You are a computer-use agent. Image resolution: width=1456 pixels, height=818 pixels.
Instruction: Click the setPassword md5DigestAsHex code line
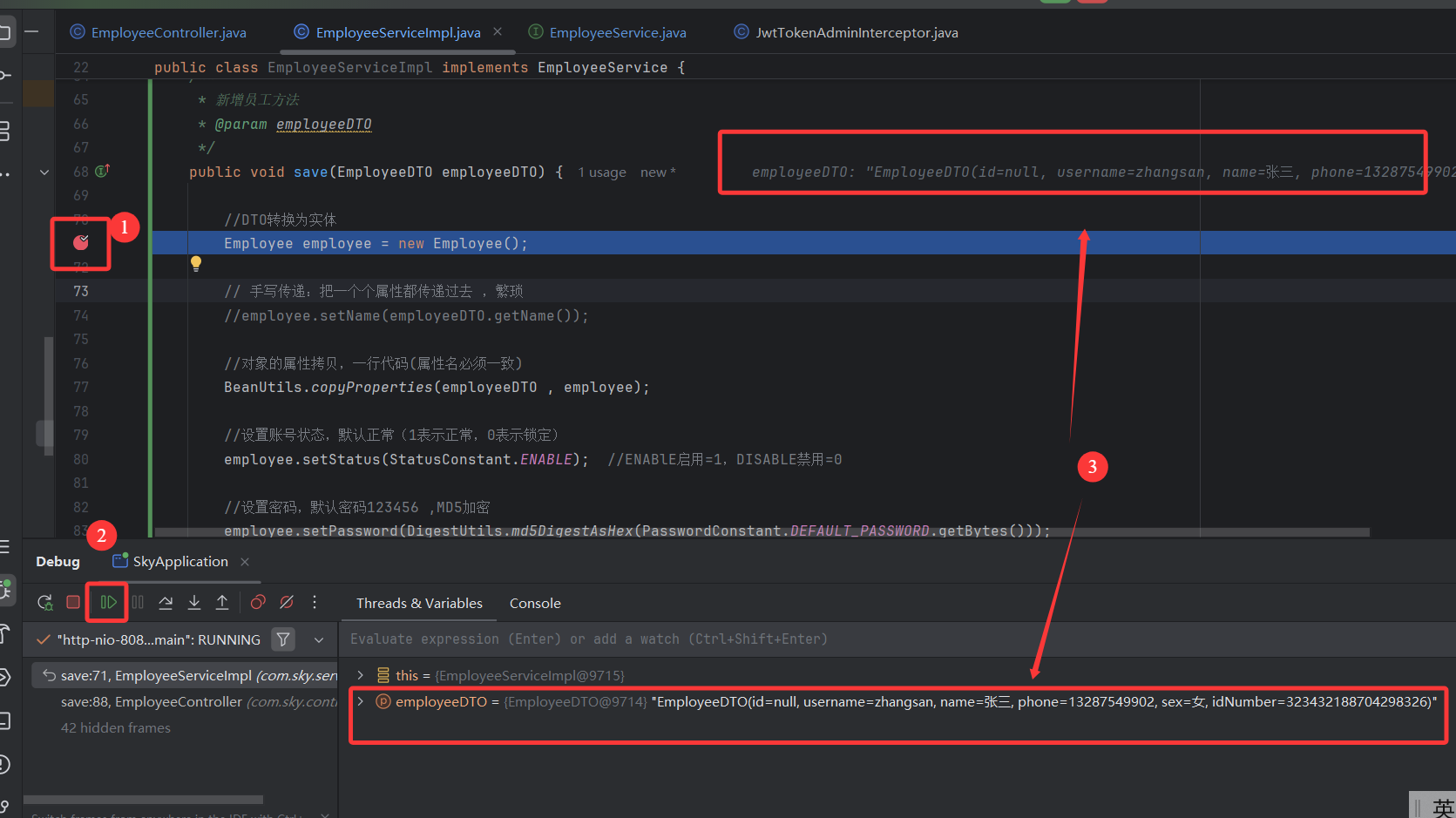[637, 531]
